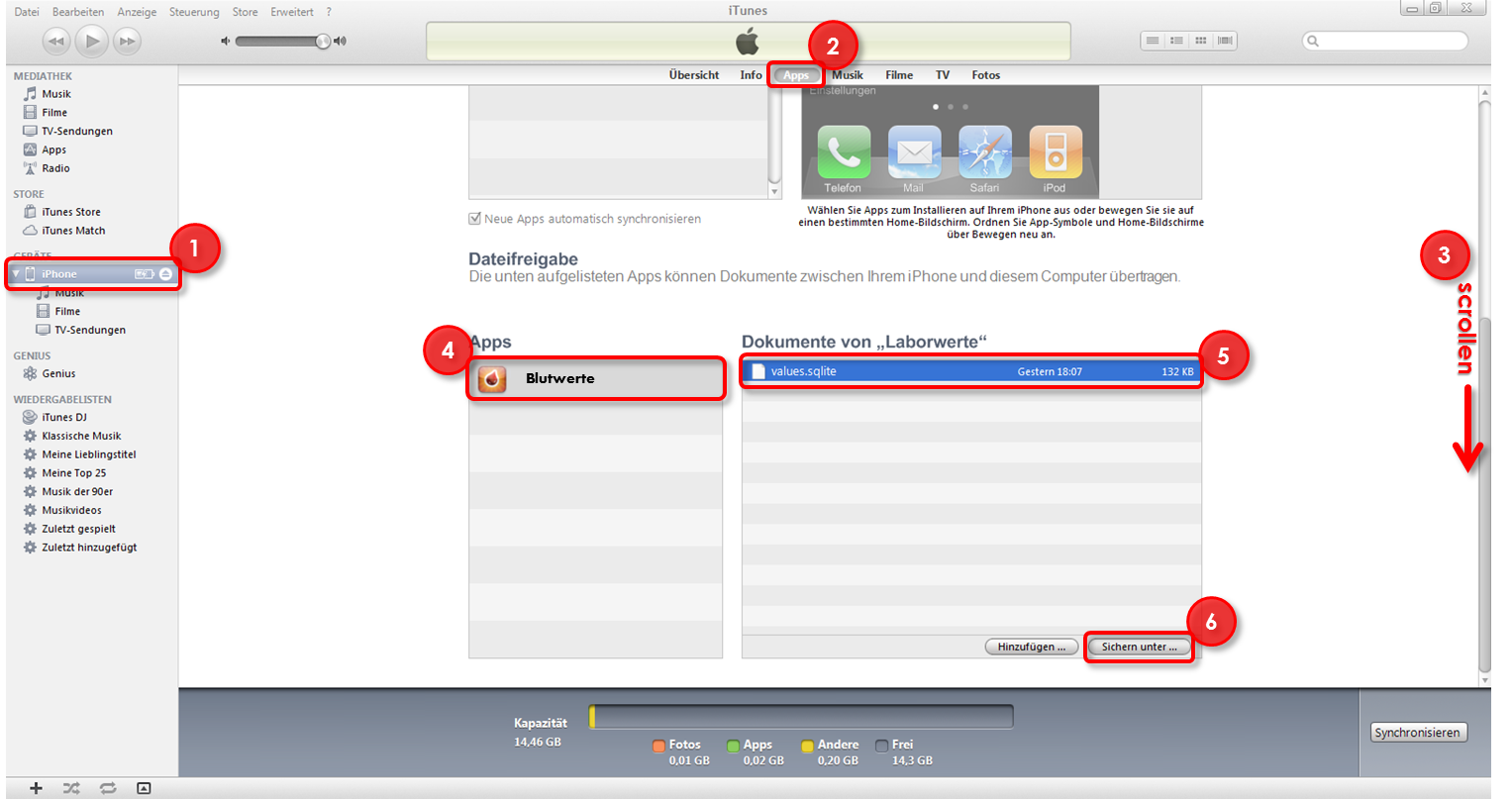Click the search field
The width and height of the screenshot is (1512, 799).
coord(1384,41)
